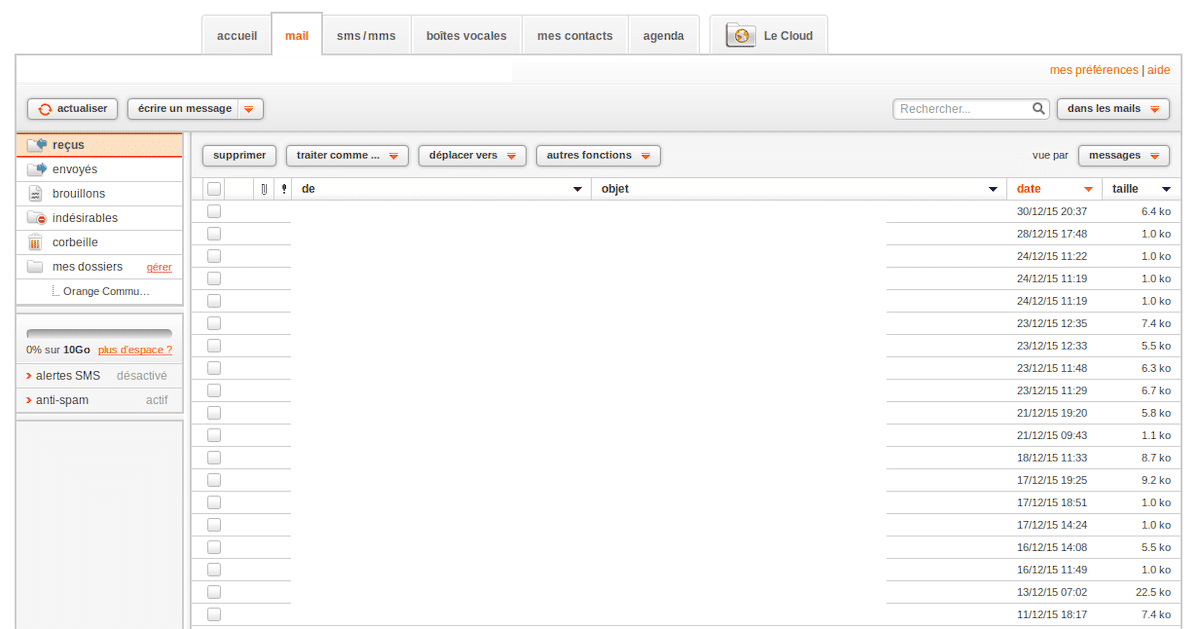Expand the écrire un message dropdown arrow
1200x629 pixels.
tap(249, 109)
